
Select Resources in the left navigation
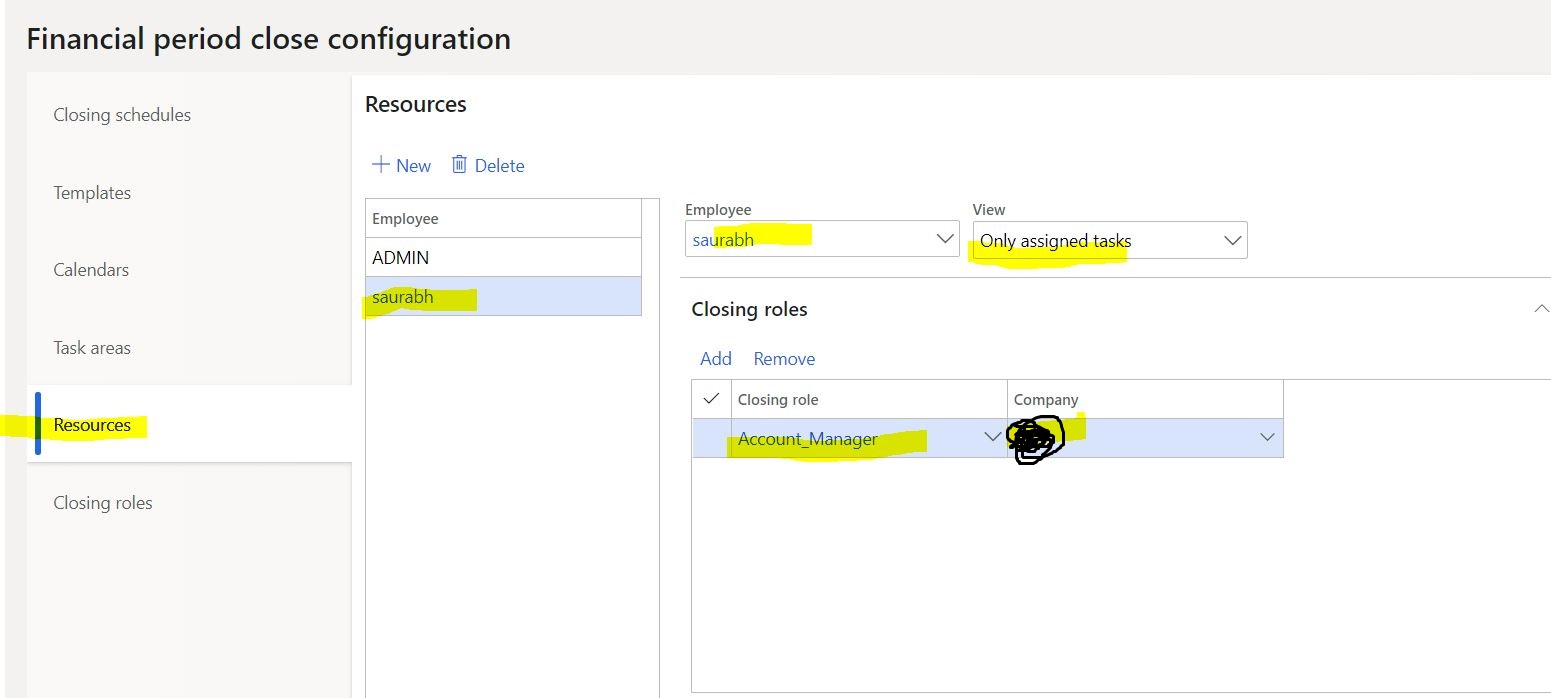tap(92, 424)
